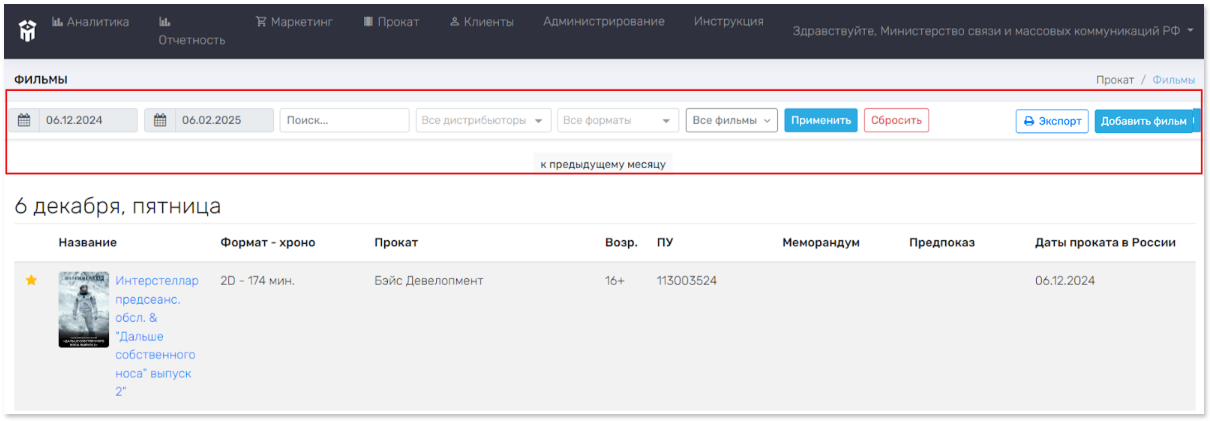Click the Поиск search field

(x=345, y=120)
